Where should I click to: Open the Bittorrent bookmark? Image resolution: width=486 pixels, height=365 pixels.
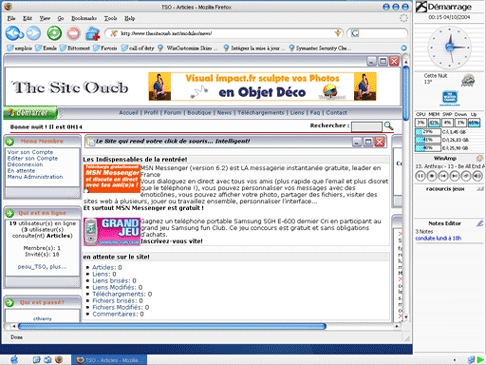pyautogui.click(x=75, y=48)
